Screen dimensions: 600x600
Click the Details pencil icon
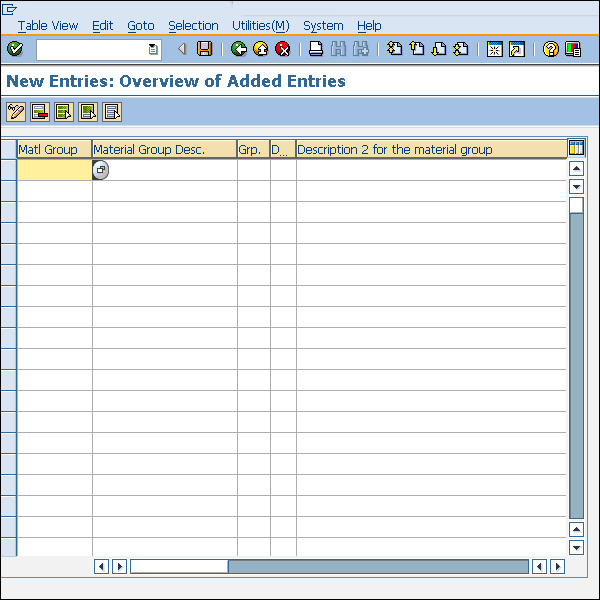coord(16,112)
